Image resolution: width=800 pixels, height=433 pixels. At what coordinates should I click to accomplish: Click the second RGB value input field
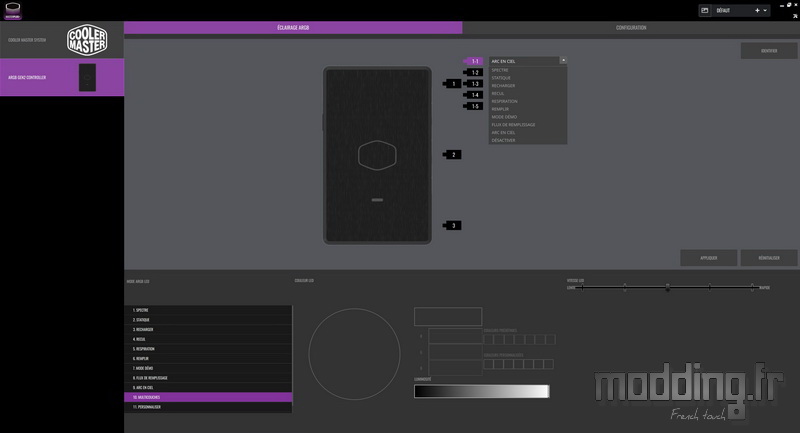(x=455, y=352)
